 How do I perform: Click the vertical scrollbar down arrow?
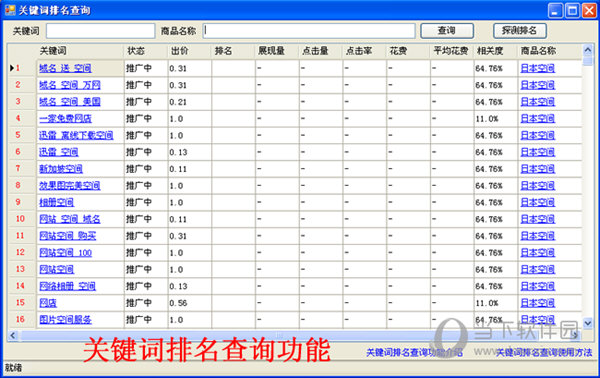(588, 323)
